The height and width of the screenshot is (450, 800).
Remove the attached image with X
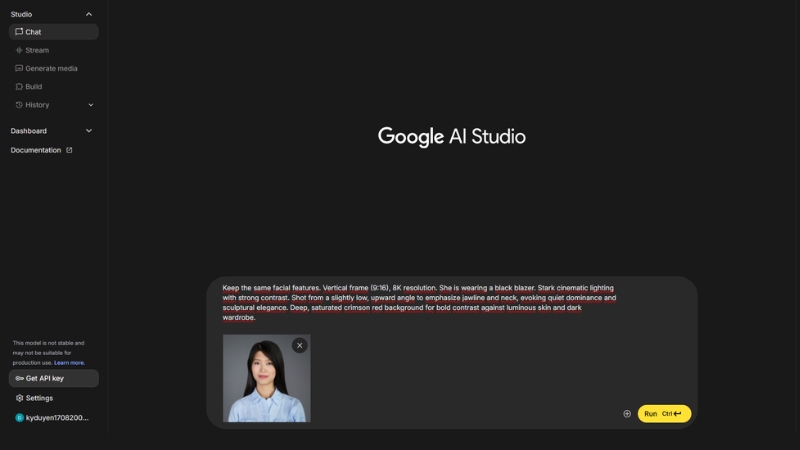pos(299,345)
